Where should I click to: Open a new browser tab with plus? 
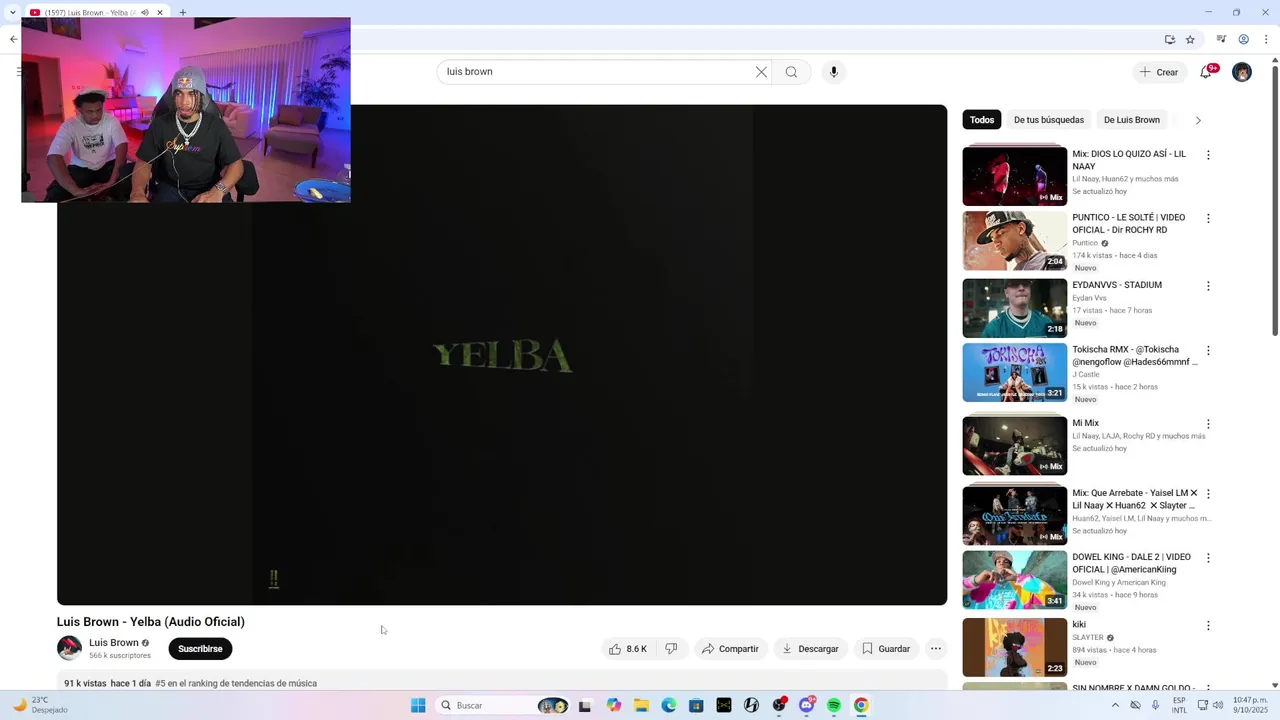click(183, 13)
